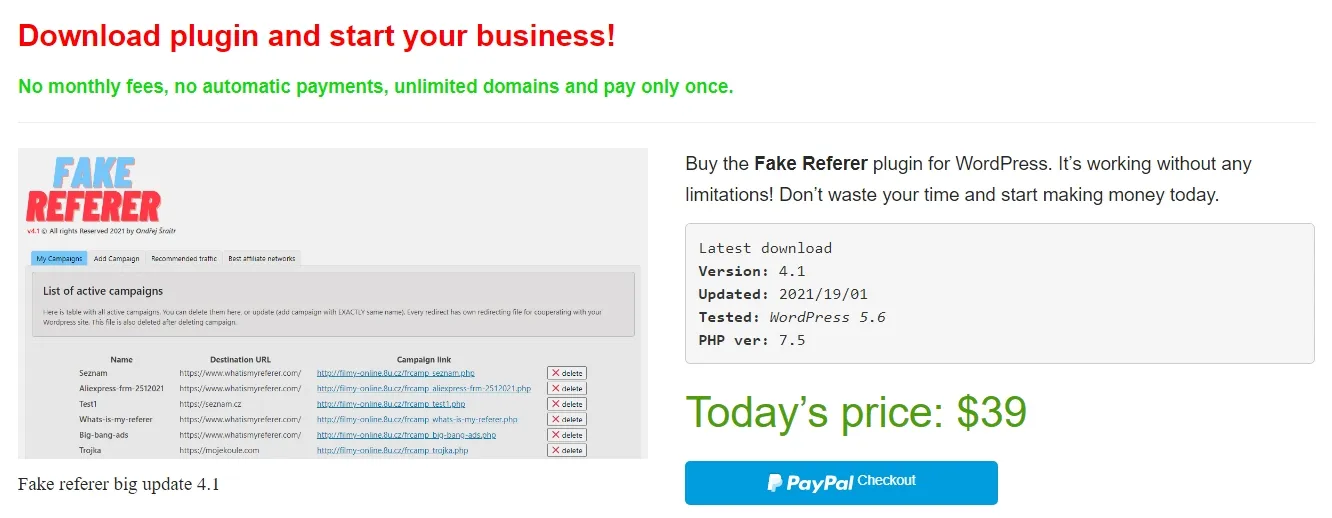
Task: Delete the Test1 campaign
Action: (567, 404)
